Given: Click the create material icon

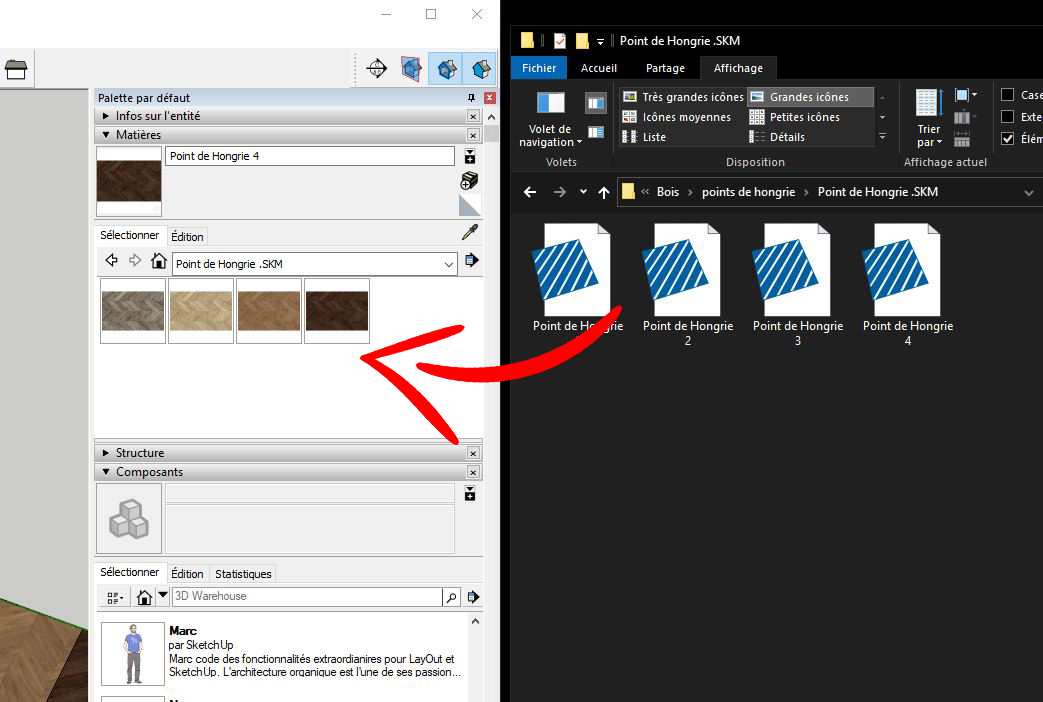Looking at the screenshot, I should 470,180.
